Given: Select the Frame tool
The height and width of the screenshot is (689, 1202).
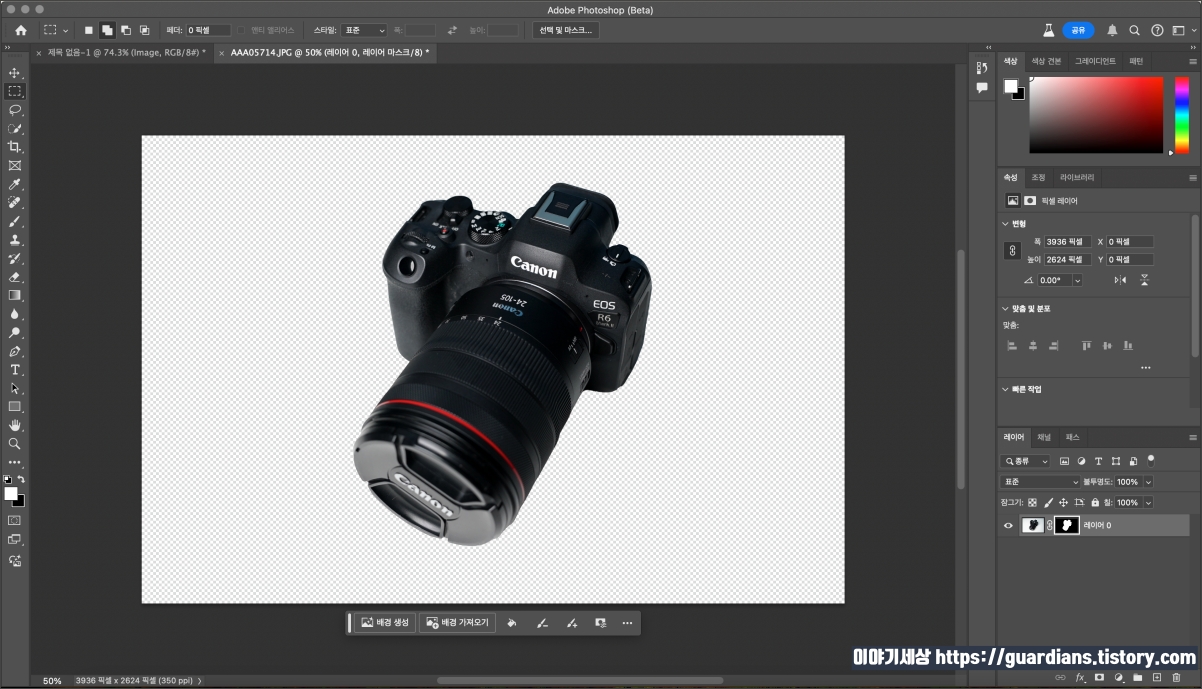Looking at the screenshot, I should 15,166.
